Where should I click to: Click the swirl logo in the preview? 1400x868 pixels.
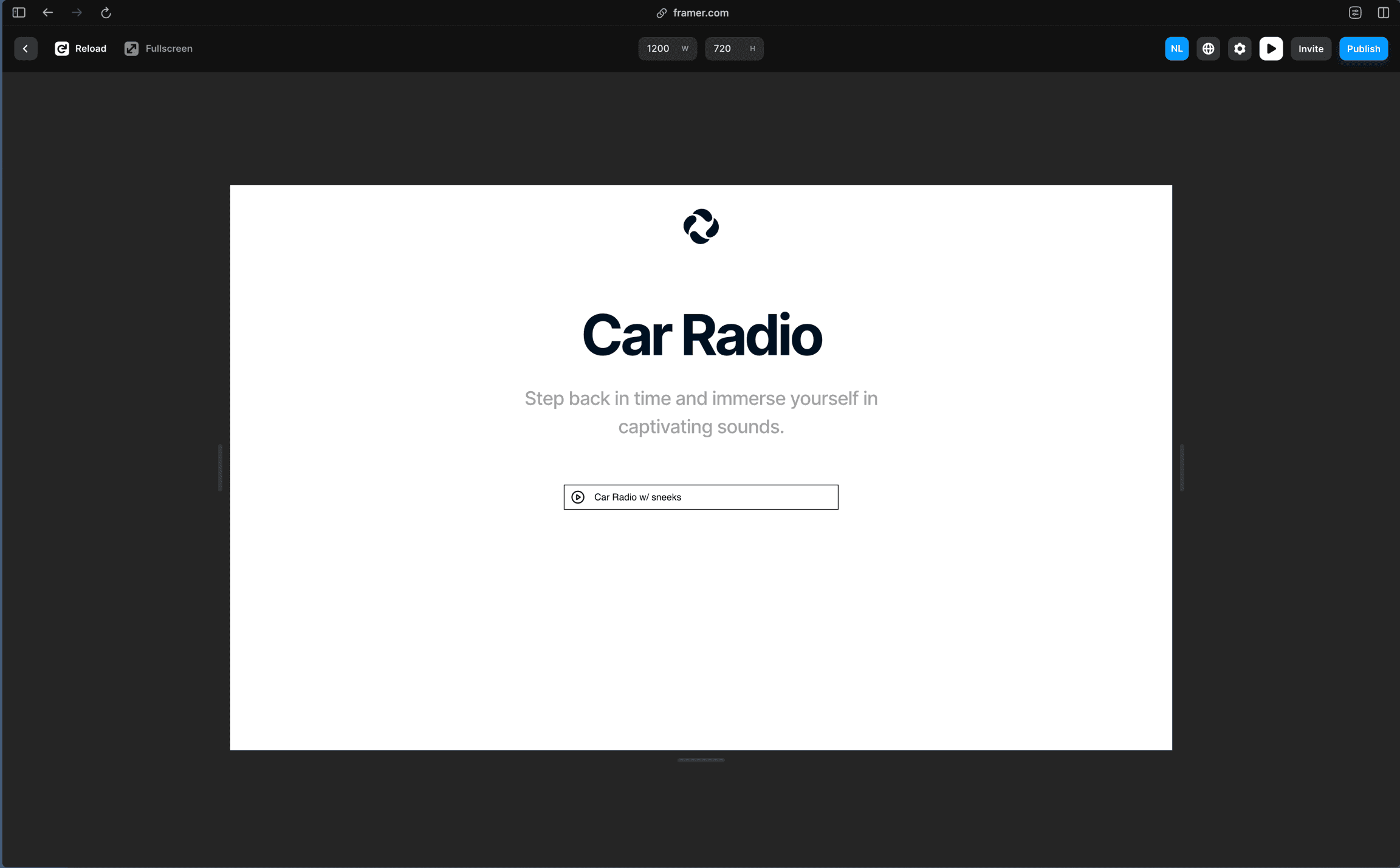701,227
